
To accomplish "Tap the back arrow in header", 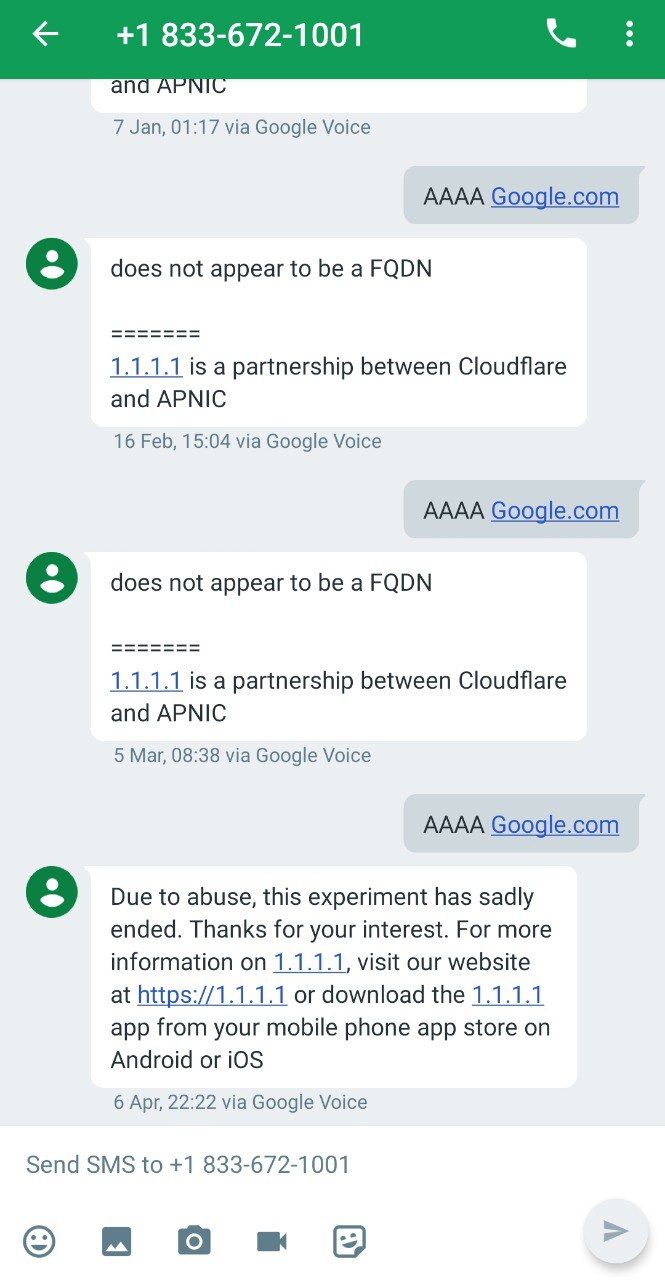I will pyautogui.click(x=46, y=35).
